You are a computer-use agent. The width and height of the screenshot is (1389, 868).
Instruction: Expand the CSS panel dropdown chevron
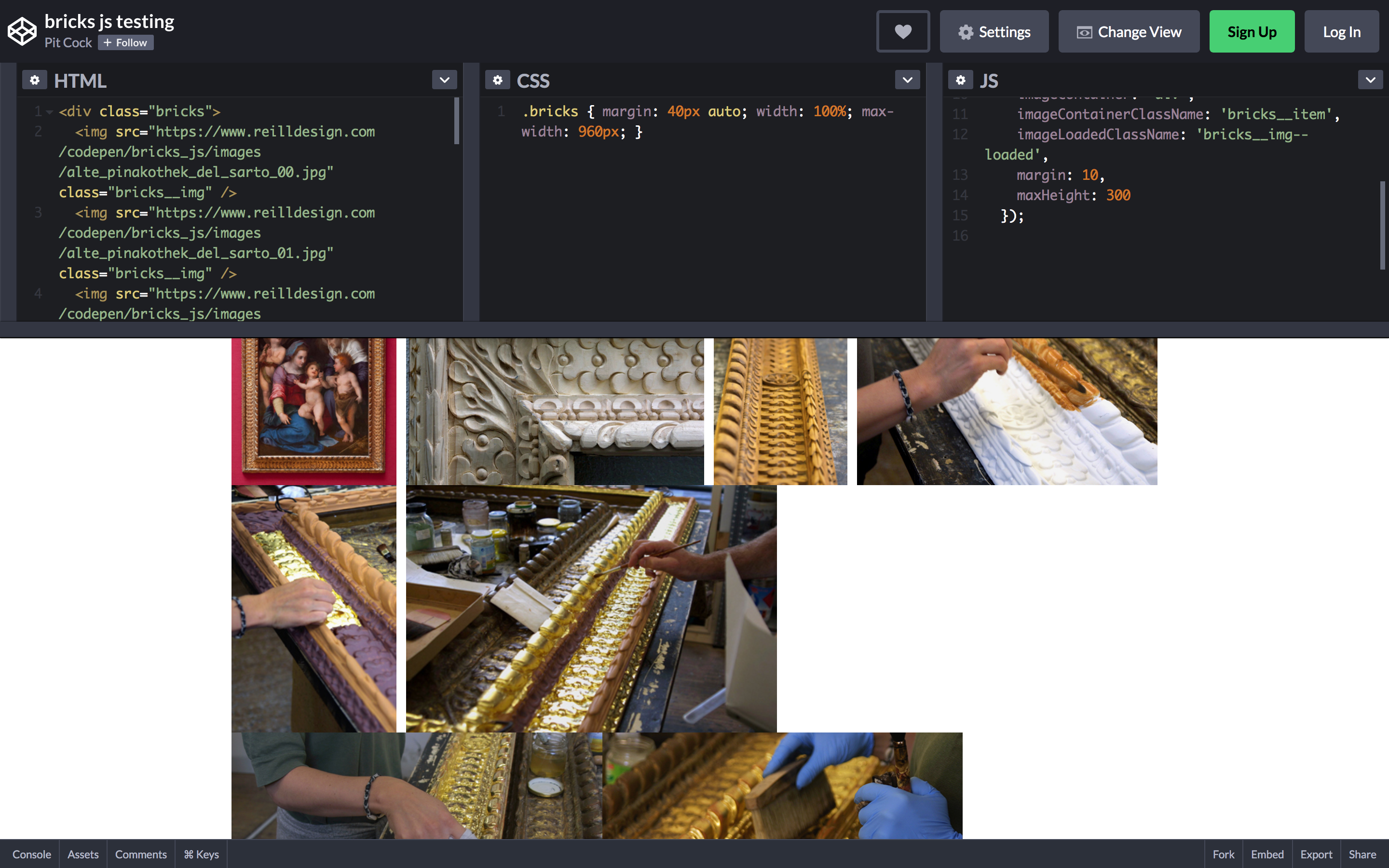click(x=907, y=81)
